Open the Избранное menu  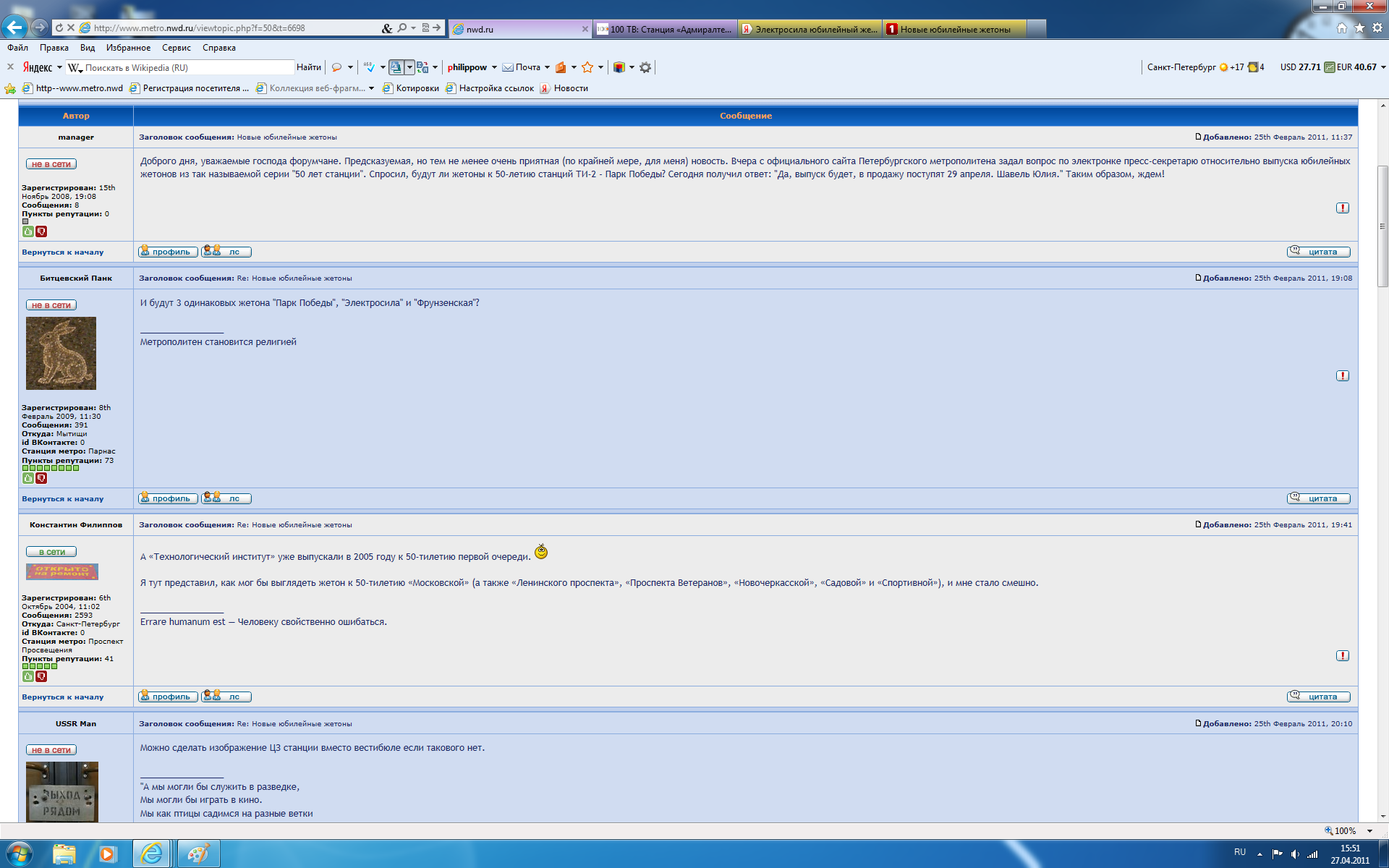[x=128, y=48]
